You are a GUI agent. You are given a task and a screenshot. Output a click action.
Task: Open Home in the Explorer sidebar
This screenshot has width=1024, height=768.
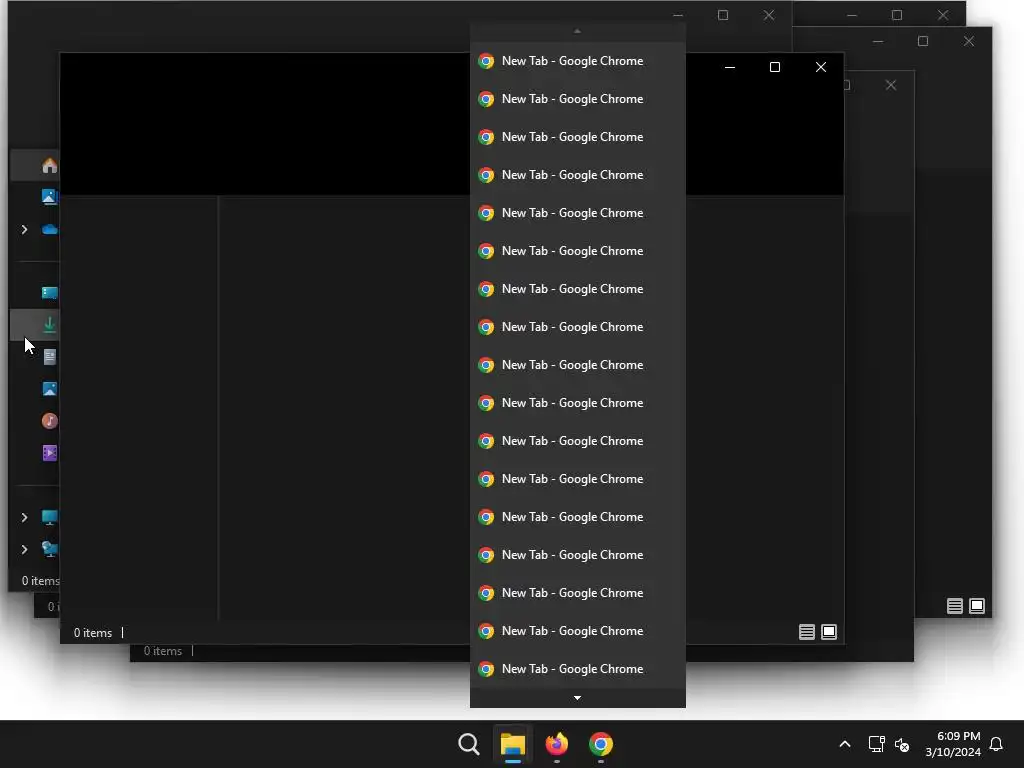click(x=50, y=166)
